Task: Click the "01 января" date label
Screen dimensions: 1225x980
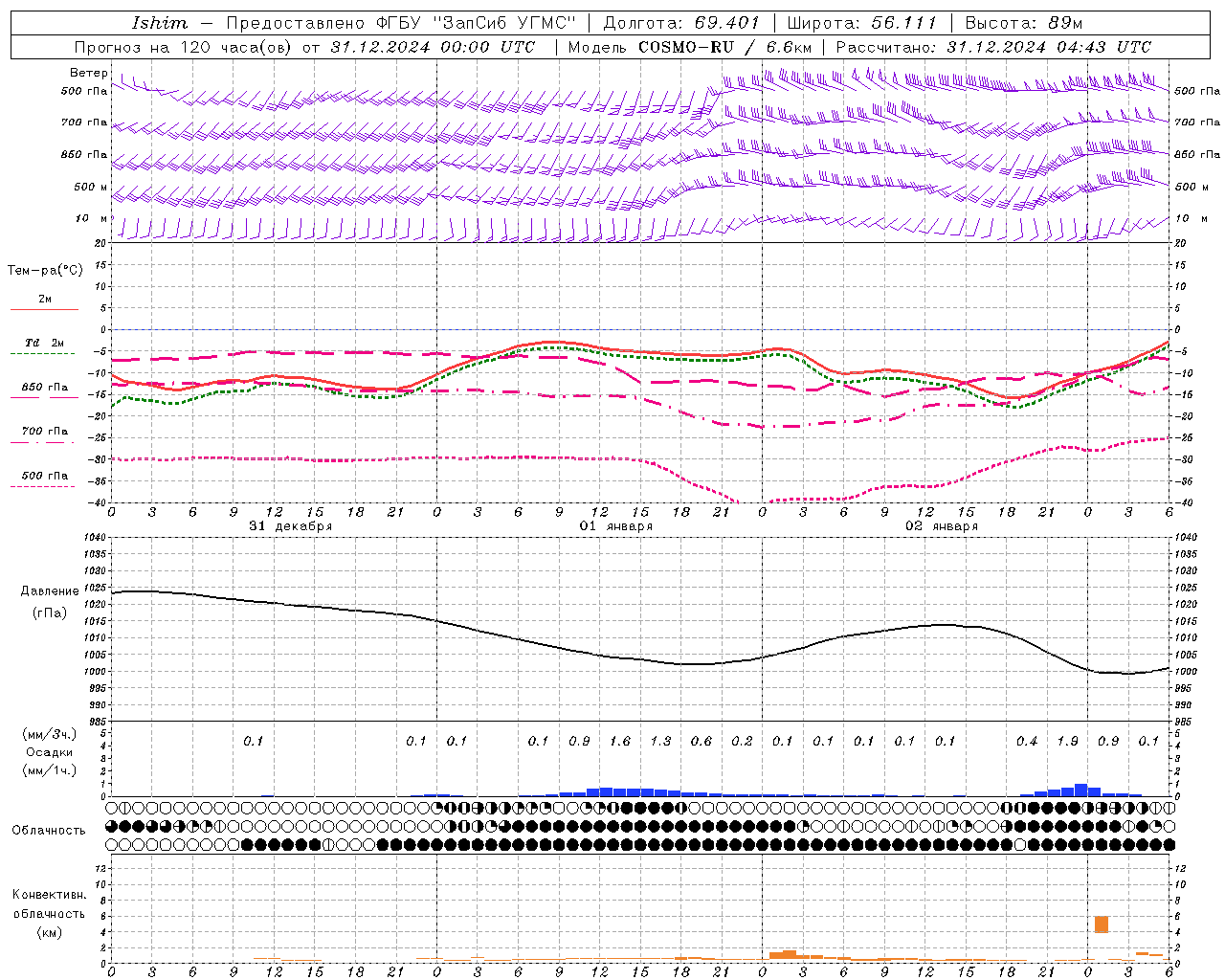Action: point(616,526)
